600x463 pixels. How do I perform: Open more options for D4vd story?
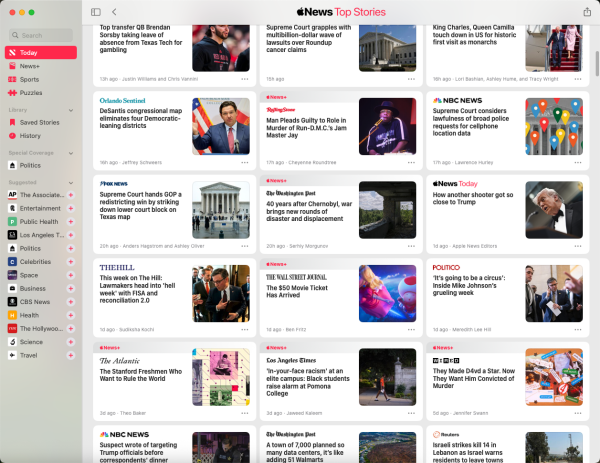(x=577, y=413)
